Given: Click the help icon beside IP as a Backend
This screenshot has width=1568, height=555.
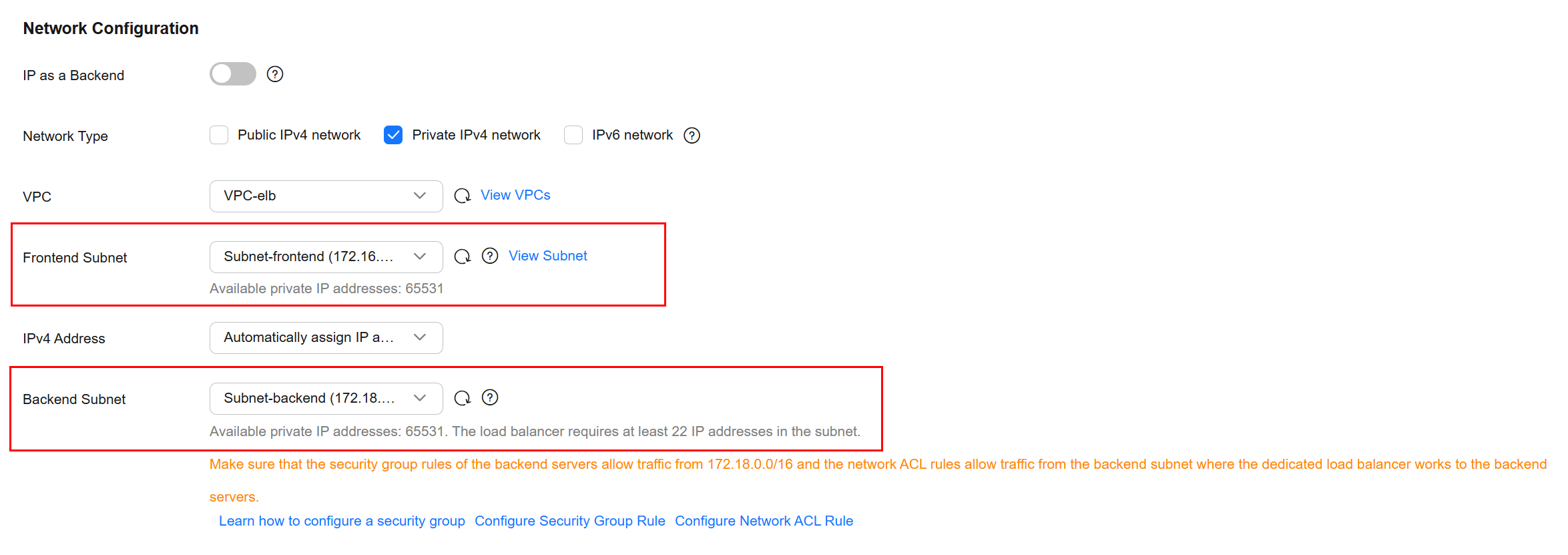Looking at the screenshot, I should point(275,74).
